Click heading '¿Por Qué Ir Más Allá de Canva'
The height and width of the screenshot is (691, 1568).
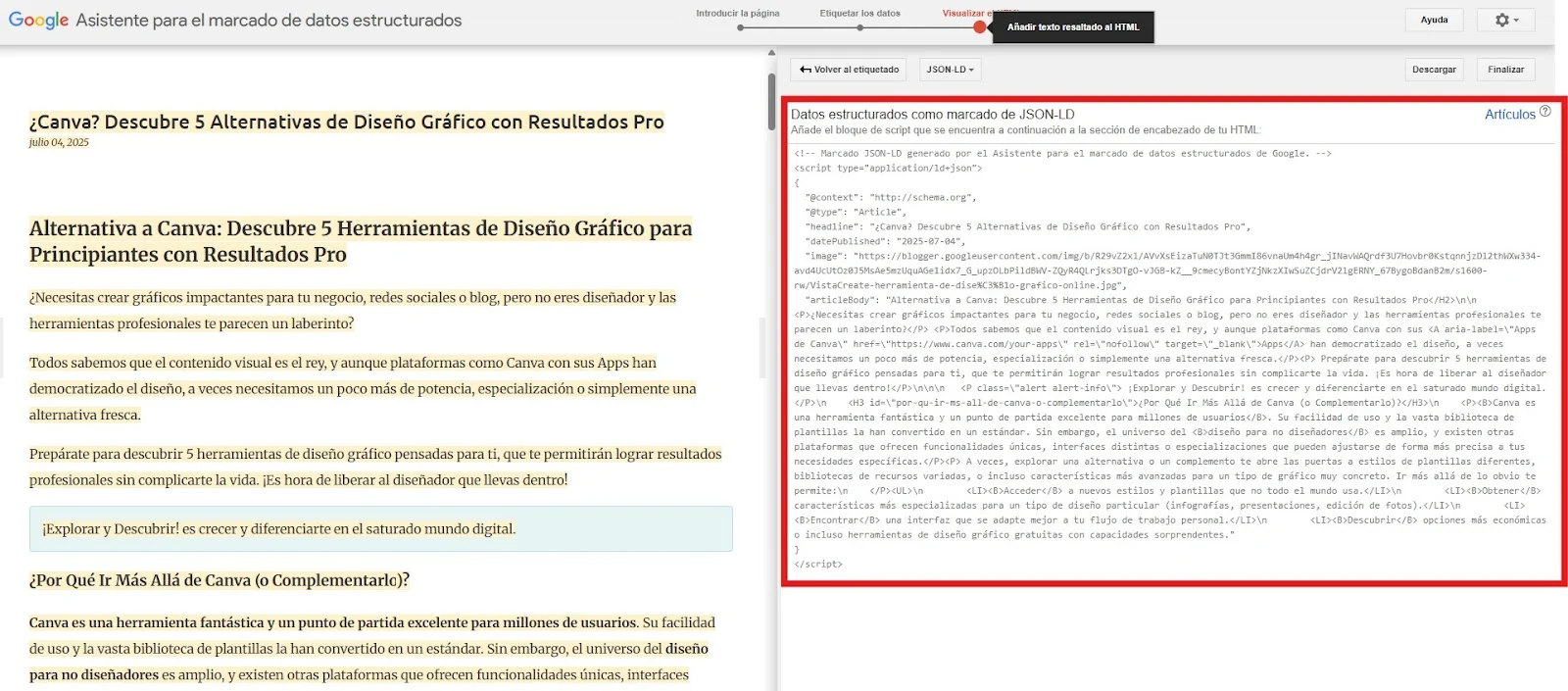pos(220,580)
